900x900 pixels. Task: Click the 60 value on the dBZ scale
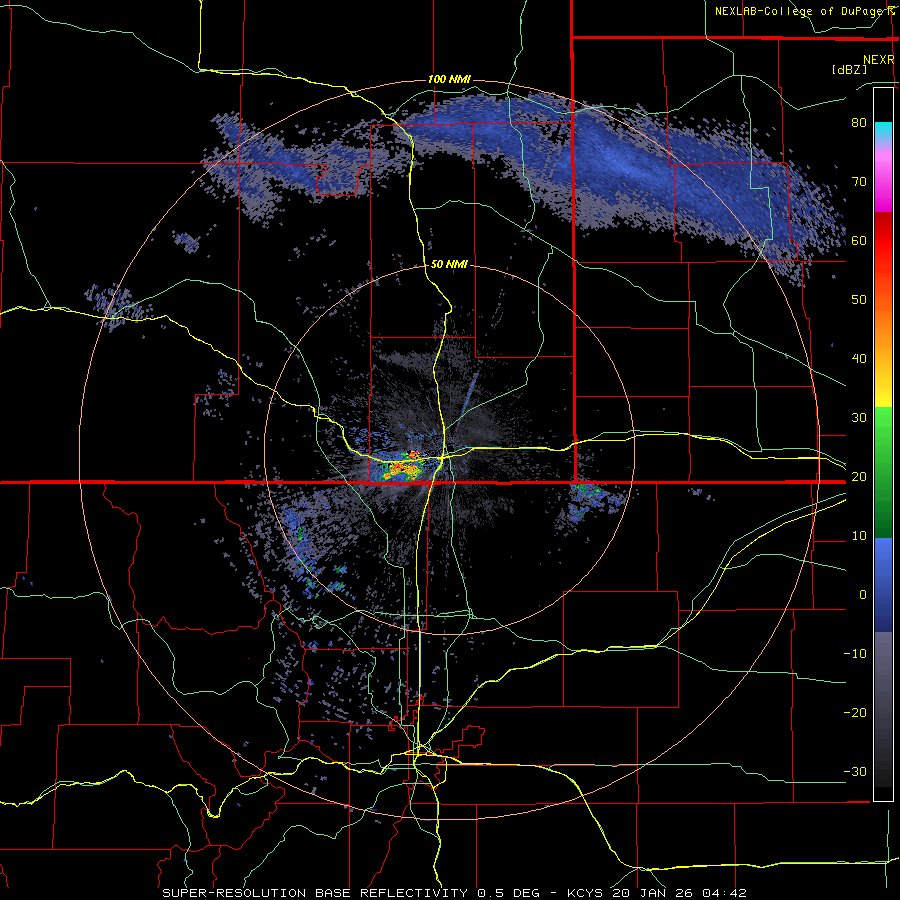(x=859, y=240)
